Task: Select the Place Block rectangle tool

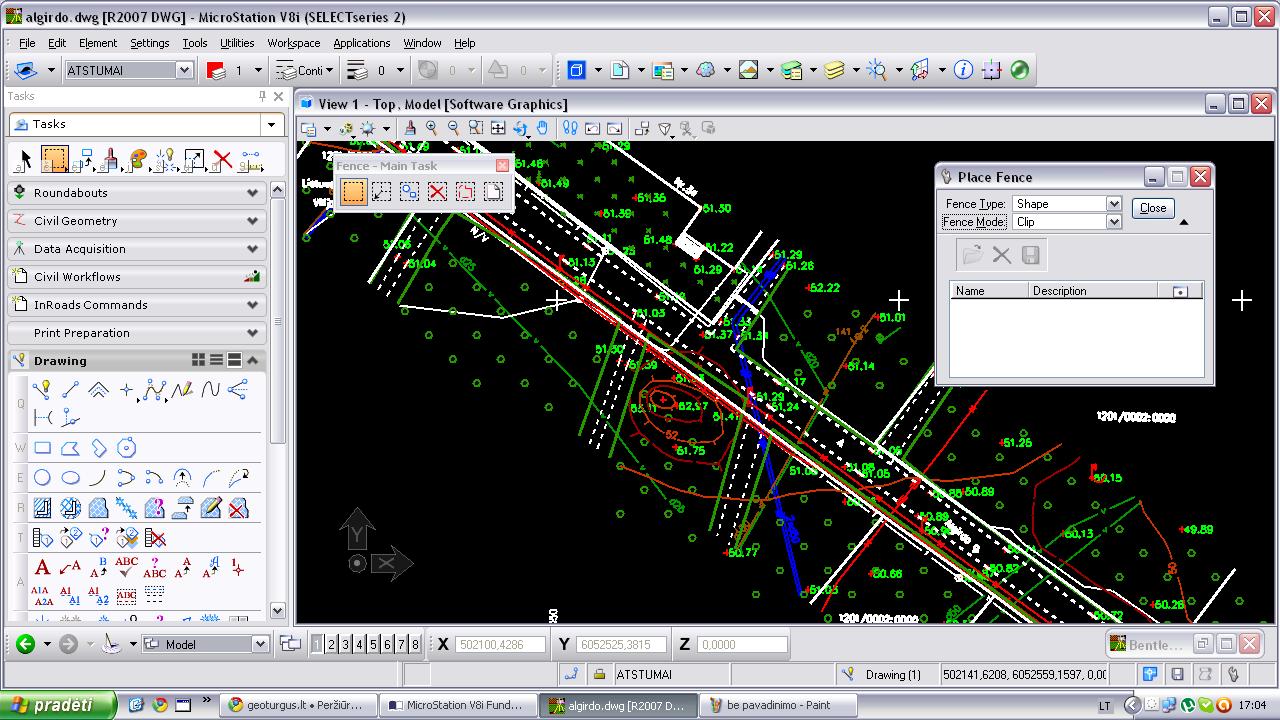Action: tap(42, 448)
